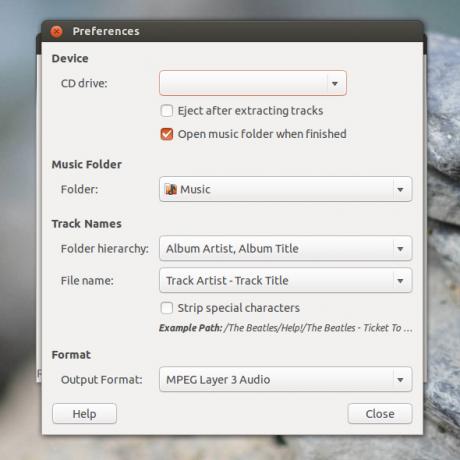The width and height of the screenshot is (460, 460).
Task: Click the Close button
Action: pos(380,414)
